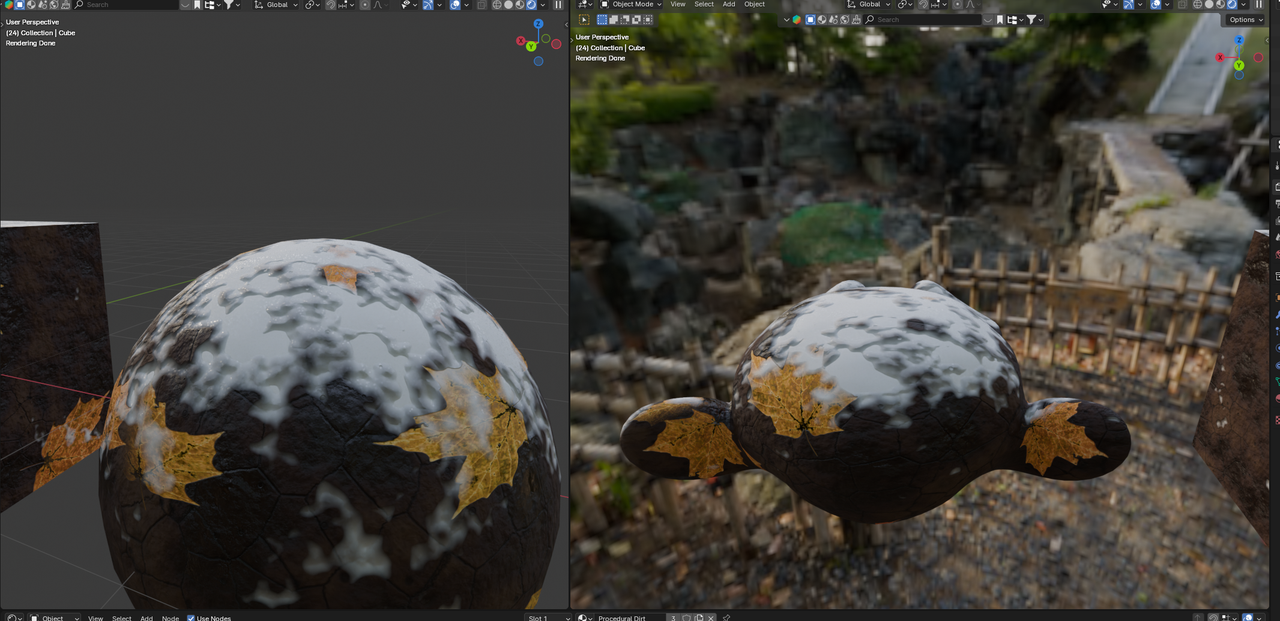Screen dimensions: 1280x621
Task: Open the node editor Object type dropdown
Action: tap(52, 618)
